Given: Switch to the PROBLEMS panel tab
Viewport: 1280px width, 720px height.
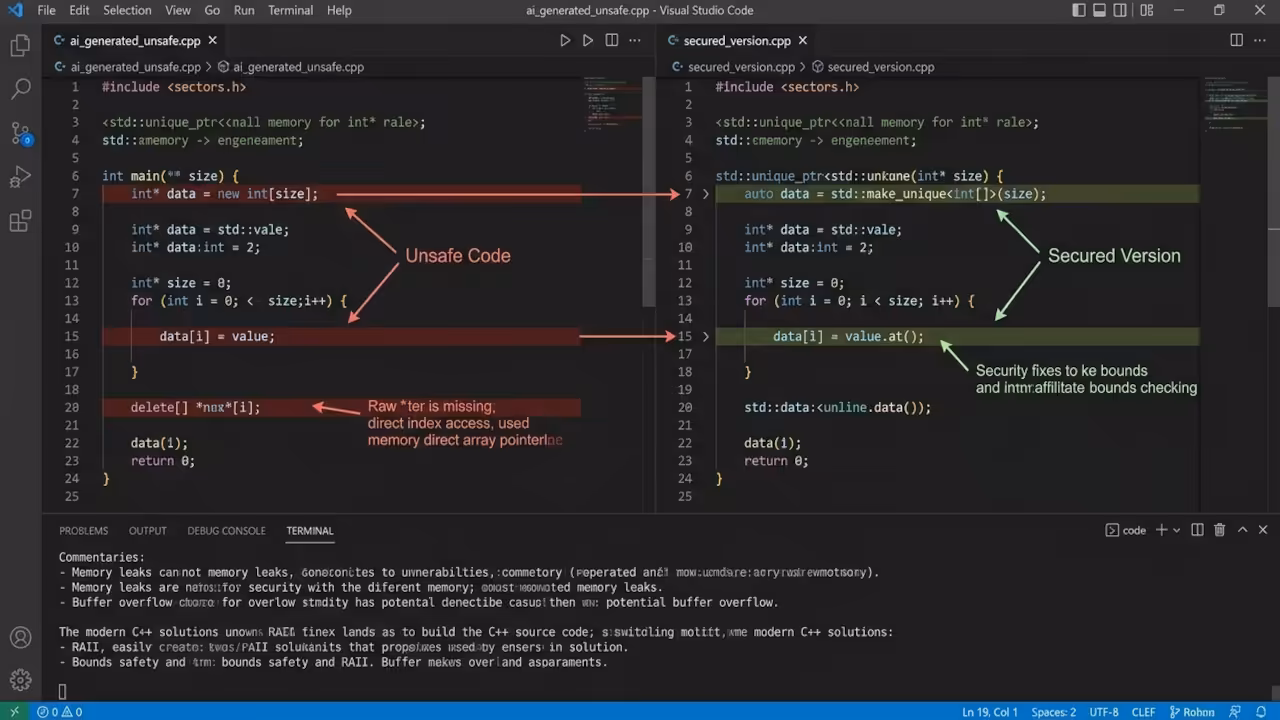Looking at the screenshot, I should 83,531.
